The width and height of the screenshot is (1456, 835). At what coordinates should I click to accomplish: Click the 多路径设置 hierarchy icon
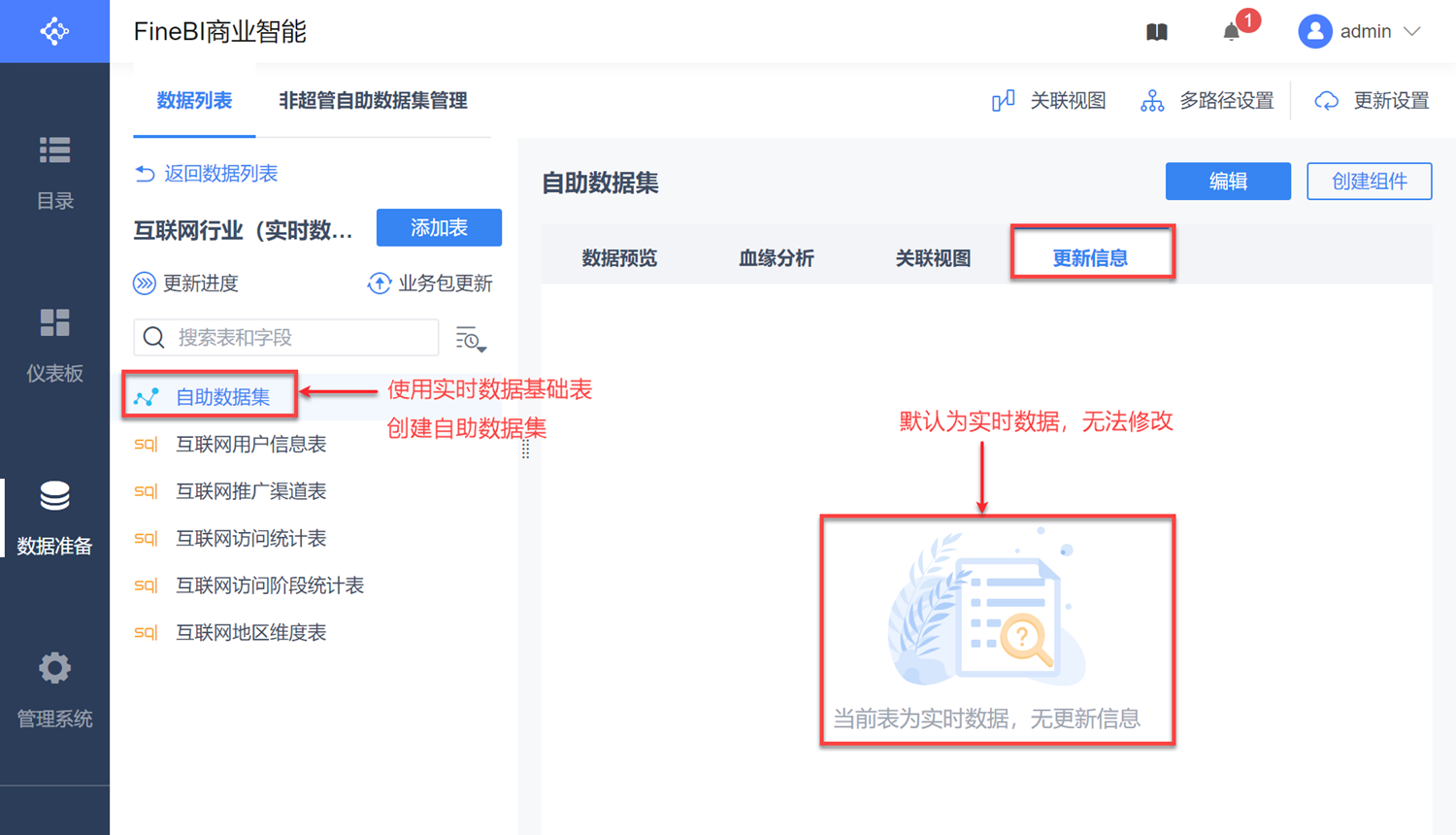point(1152,100)
